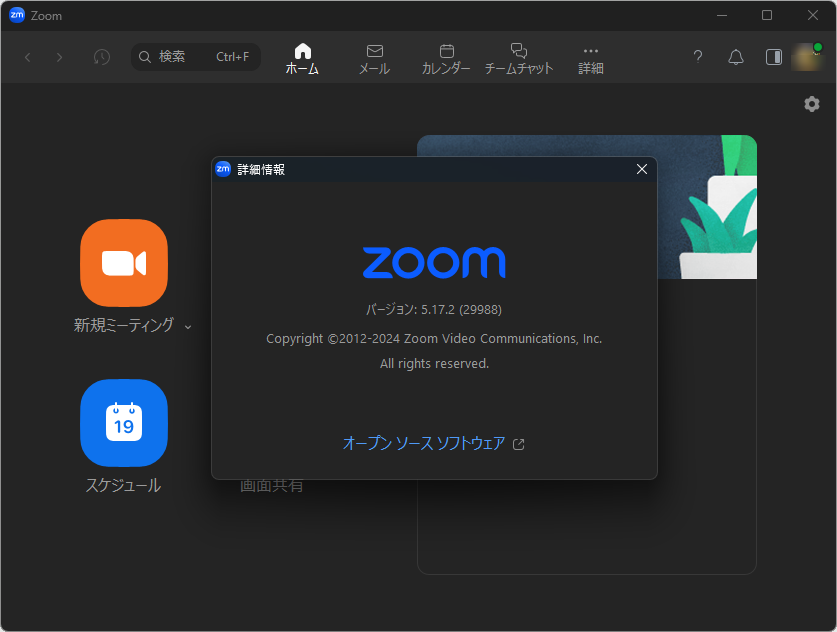Open your profile avatar
This screenshot has width=837, height=632.
(807, 57)
